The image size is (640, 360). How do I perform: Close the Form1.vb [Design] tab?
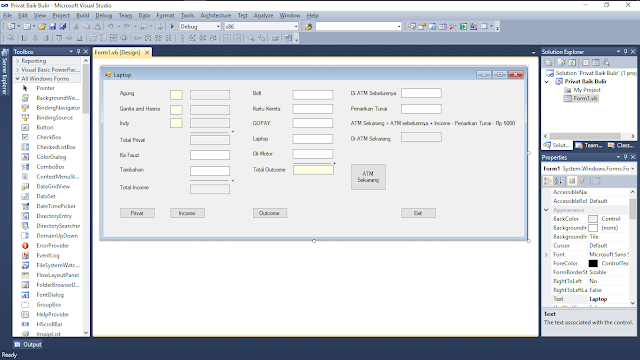pos(147,53)
